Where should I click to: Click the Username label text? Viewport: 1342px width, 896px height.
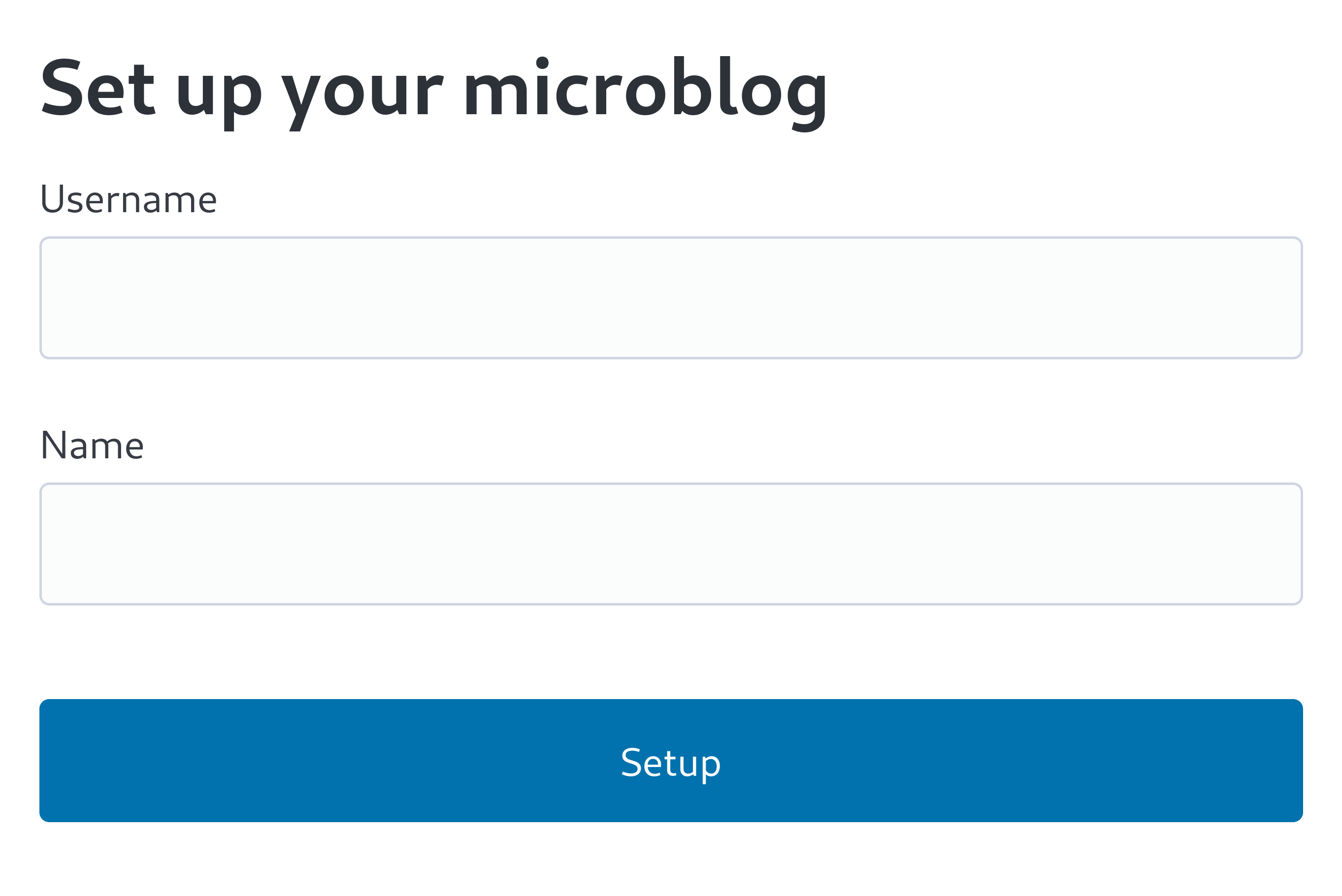click(x=129, y=199)
